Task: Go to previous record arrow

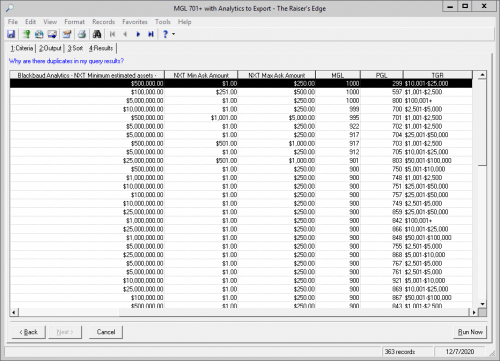Action: point(125,34)
